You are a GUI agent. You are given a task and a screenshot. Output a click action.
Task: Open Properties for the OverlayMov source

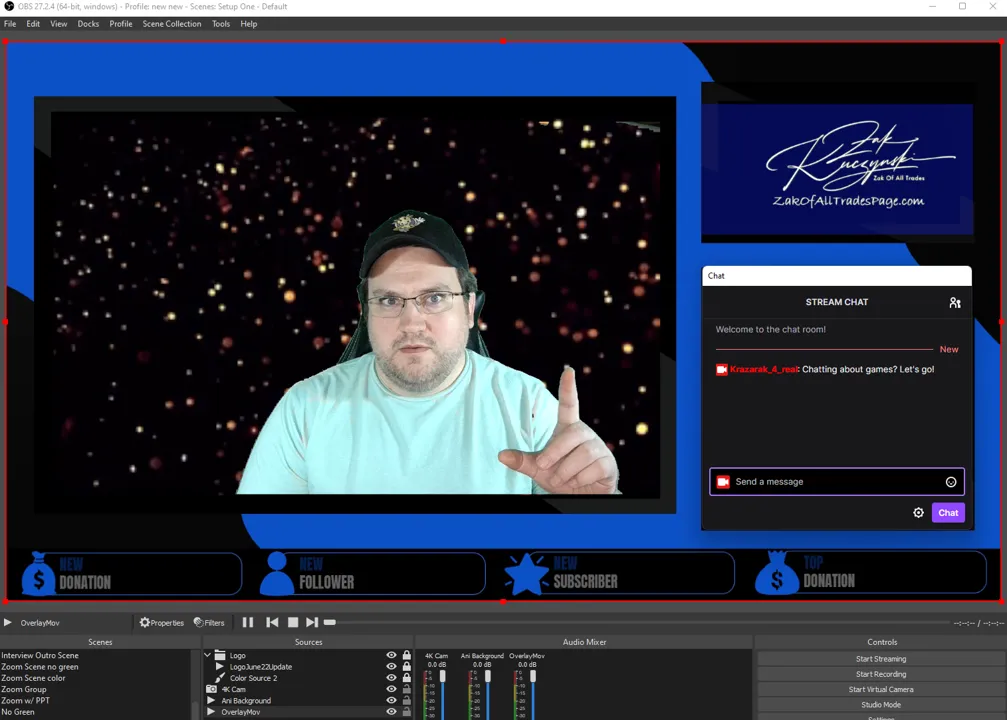(x=160, y=622)
